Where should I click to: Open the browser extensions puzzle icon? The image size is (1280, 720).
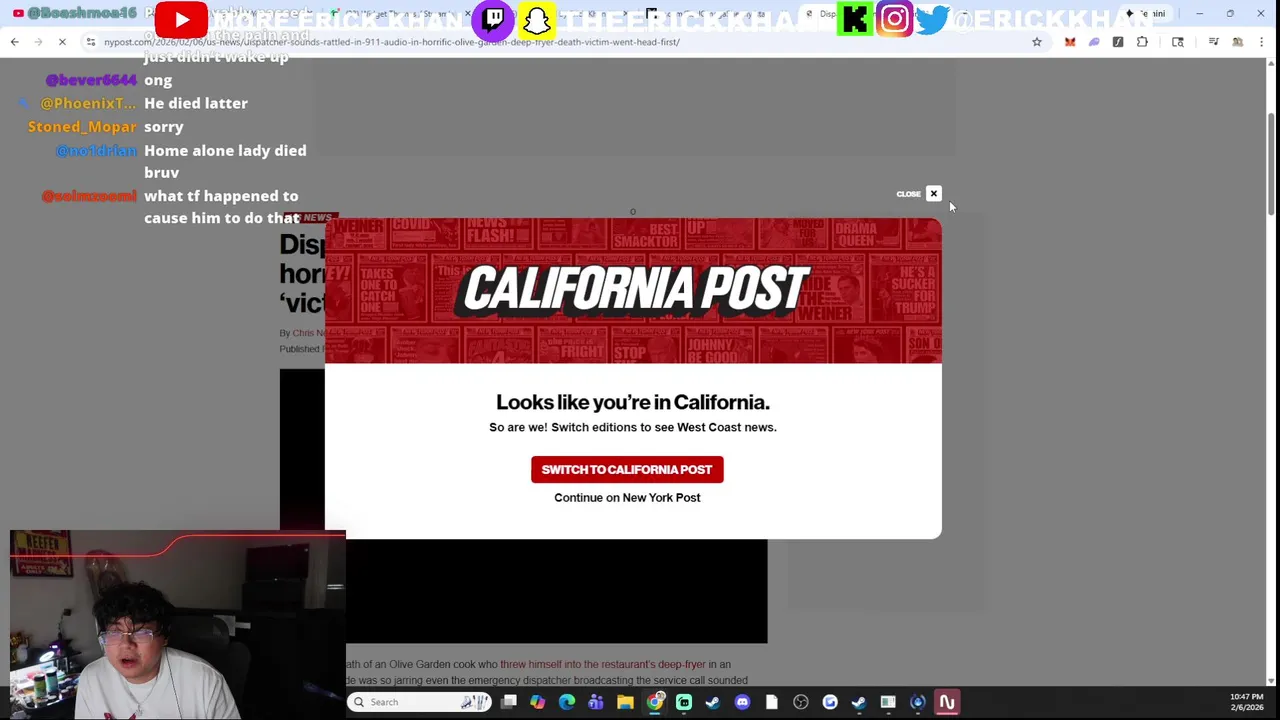click(1142, 42)
